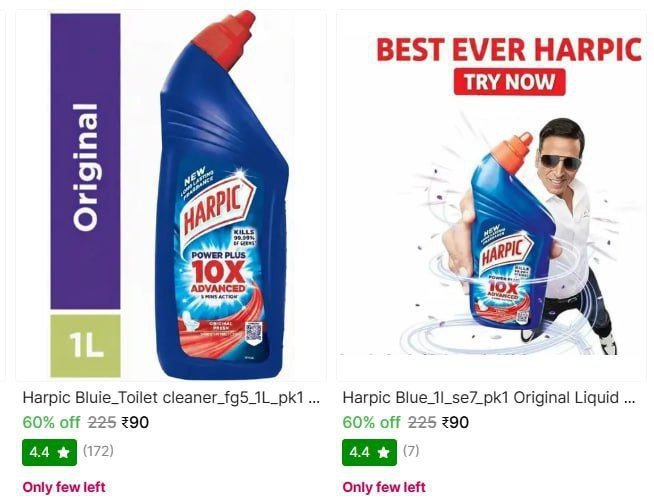The image size is (654, 503).
Task: Click the second product's 60% off label
Action: (371, 423)
